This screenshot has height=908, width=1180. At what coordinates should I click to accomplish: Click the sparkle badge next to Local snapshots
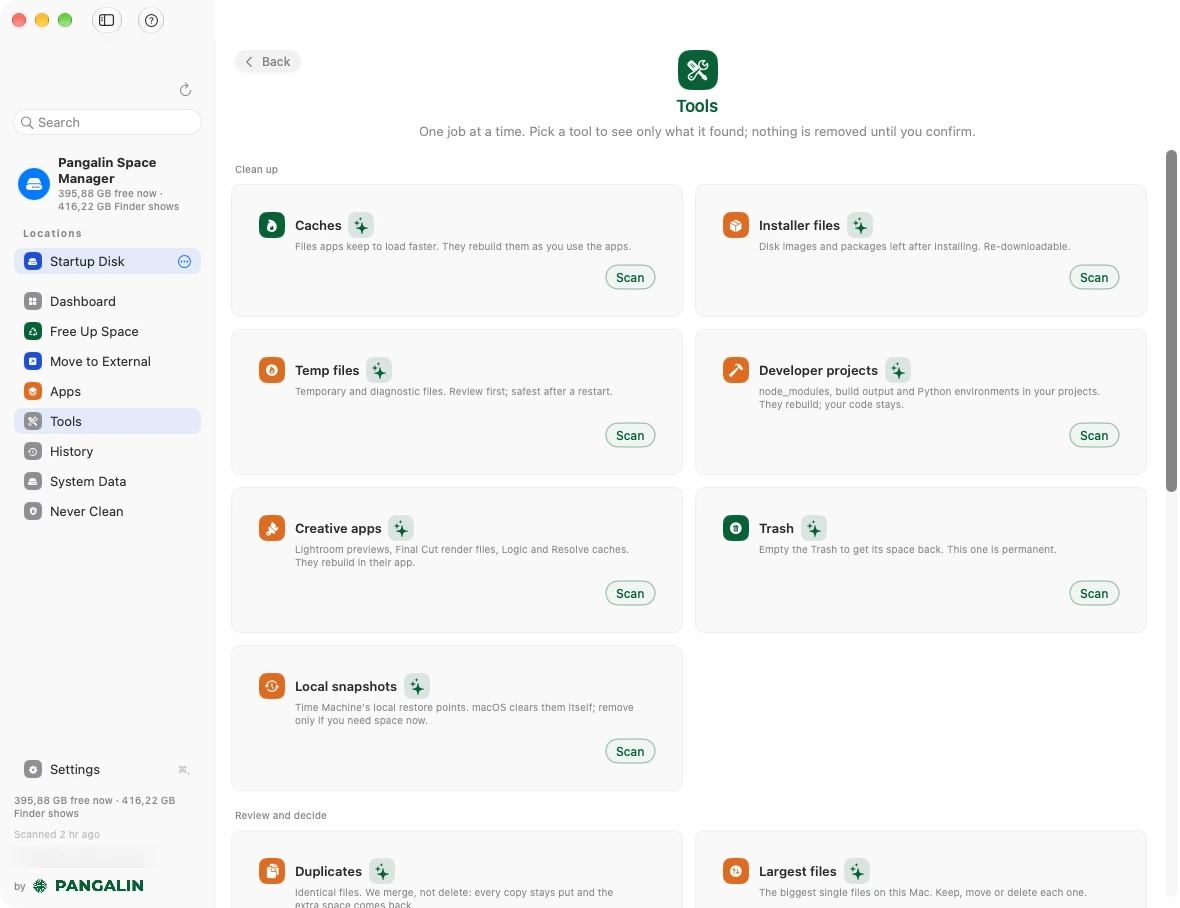[416, 686]
